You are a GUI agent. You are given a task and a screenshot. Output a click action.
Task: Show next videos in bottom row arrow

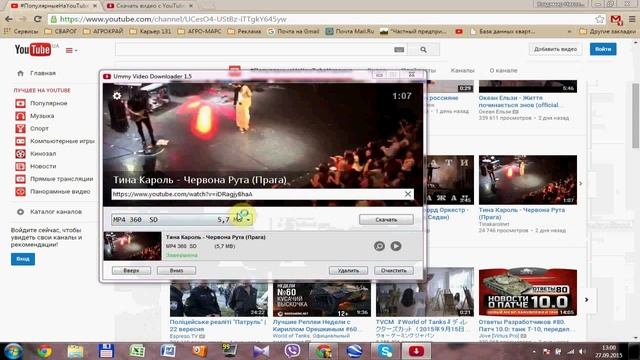click(x=587, y=300)
